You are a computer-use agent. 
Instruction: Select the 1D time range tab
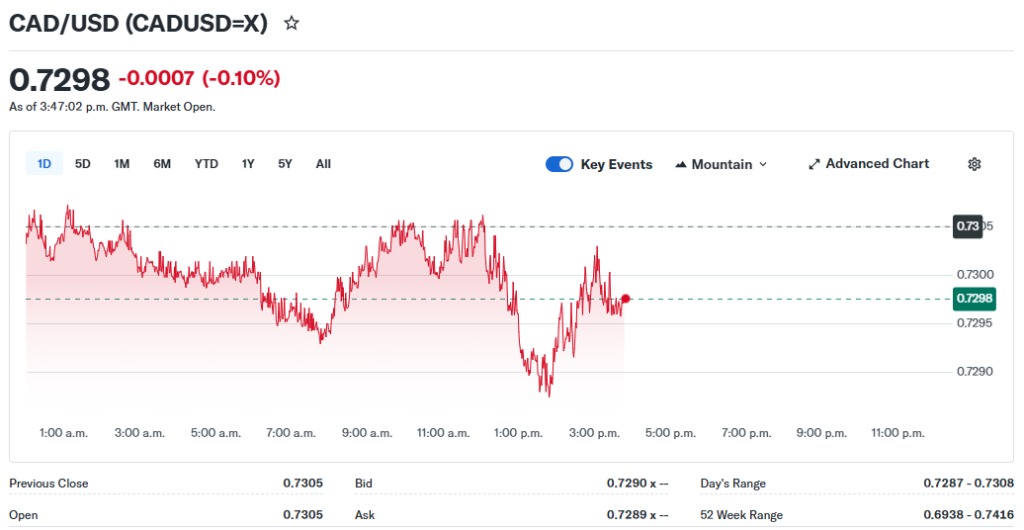tap(44, 164)
